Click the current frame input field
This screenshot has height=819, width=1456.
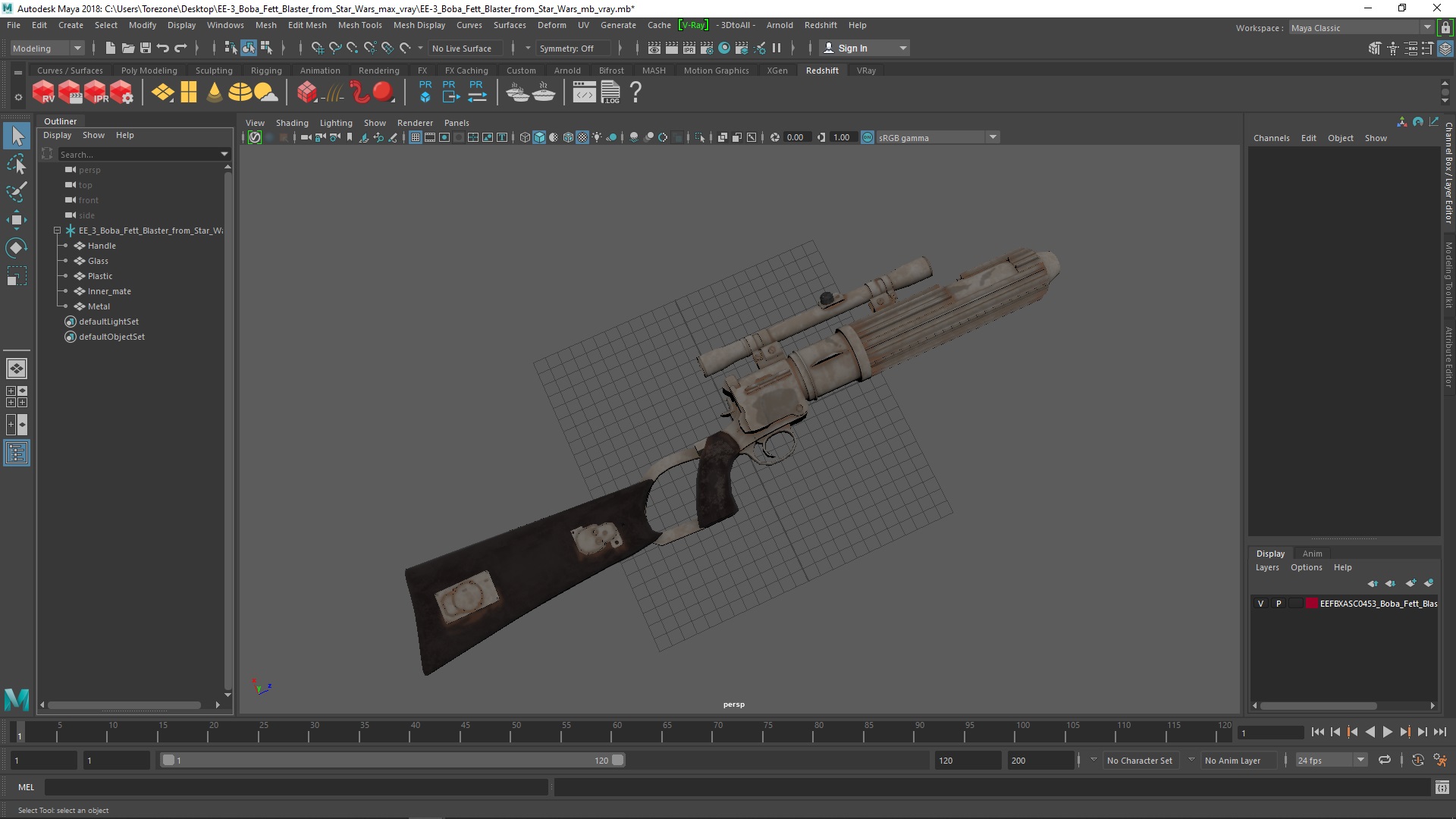pos(1270,733)
